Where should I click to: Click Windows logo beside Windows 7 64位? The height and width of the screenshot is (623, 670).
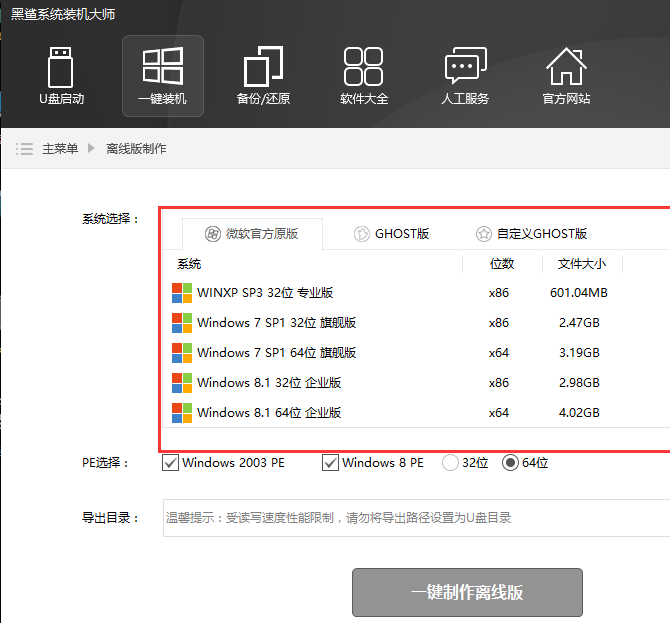pos(182,353)
